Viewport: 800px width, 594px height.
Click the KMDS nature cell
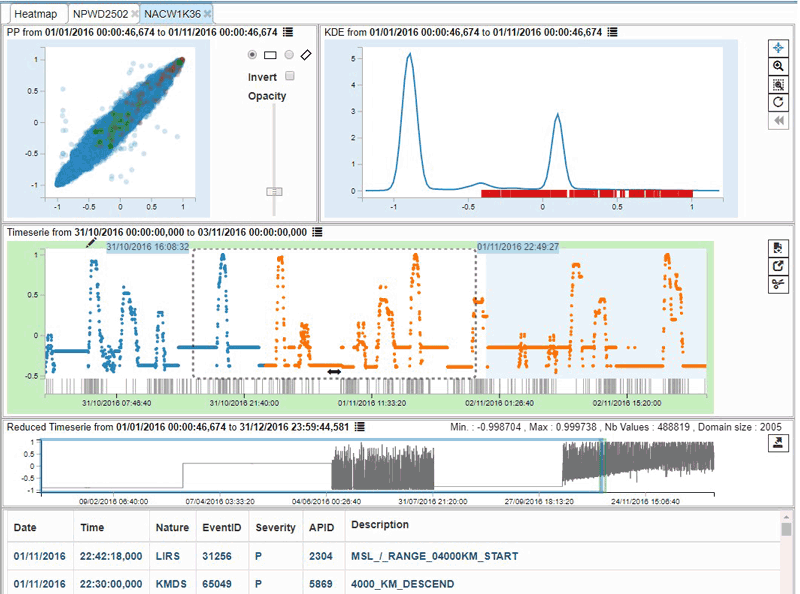click(x=171, y=584)
